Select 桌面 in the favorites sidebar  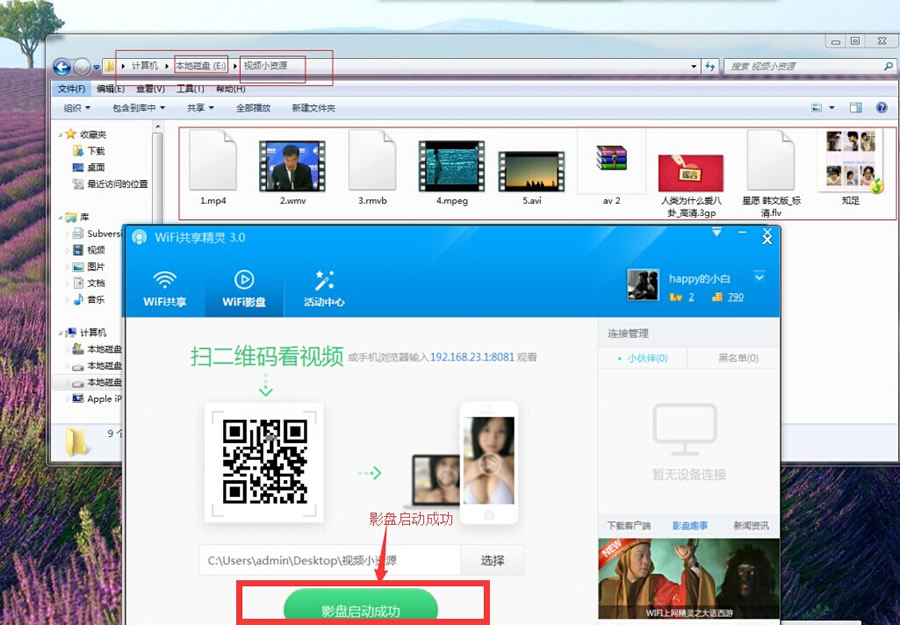[89, 168]
